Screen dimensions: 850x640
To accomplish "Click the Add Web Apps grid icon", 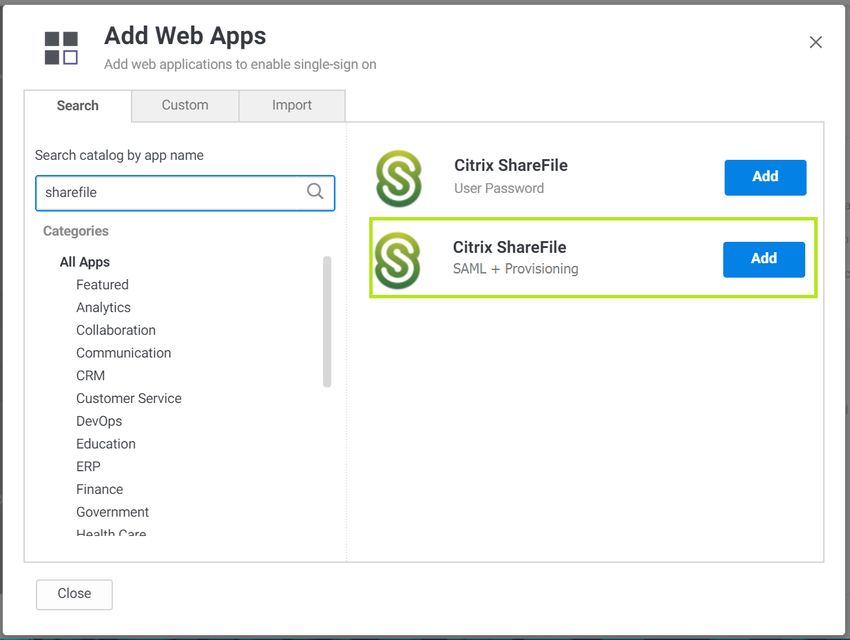I will (x=61, y=48).
